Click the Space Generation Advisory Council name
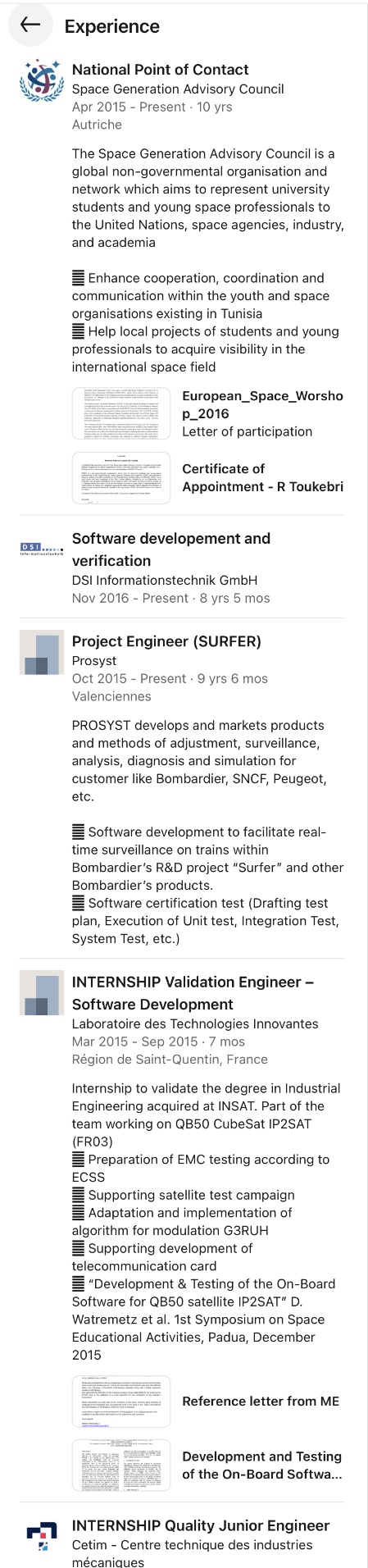This screenshot has height=1568, width=368. [178, 89]
